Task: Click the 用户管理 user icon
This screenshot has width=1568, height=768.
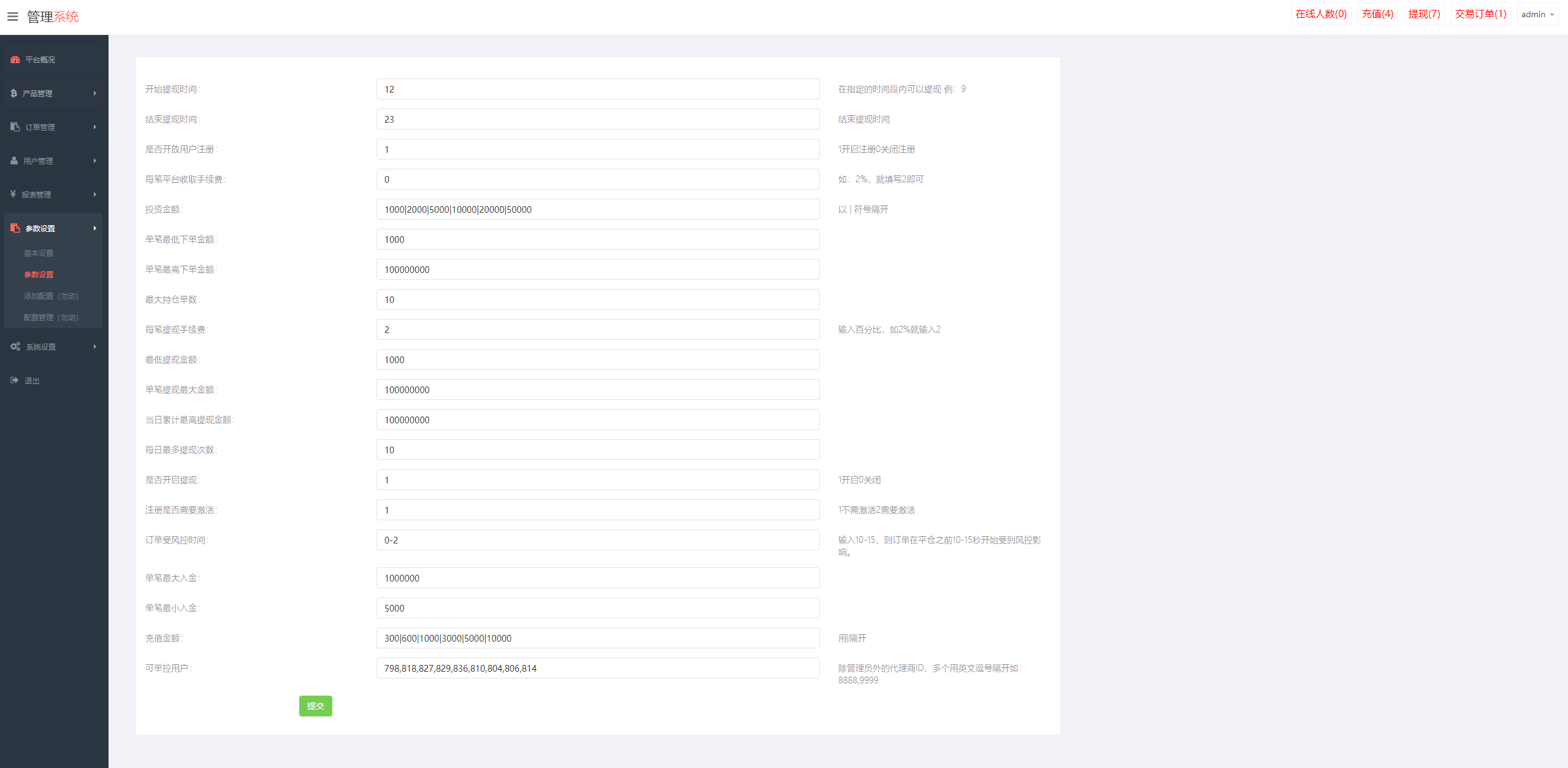Action: pos(14,161)
